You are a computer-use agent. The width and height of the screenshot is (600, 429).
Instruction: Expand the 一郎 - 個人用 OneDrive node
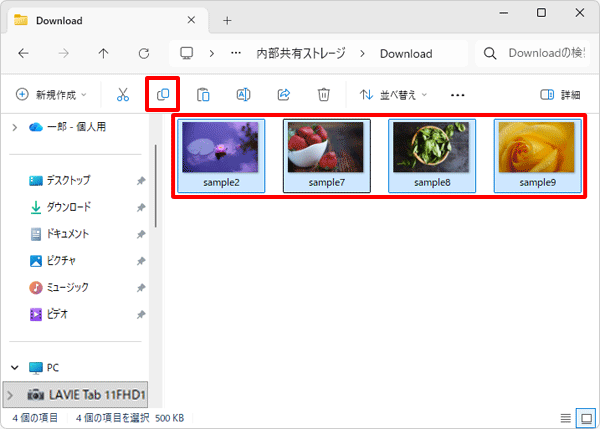click(x=15, y=127)
